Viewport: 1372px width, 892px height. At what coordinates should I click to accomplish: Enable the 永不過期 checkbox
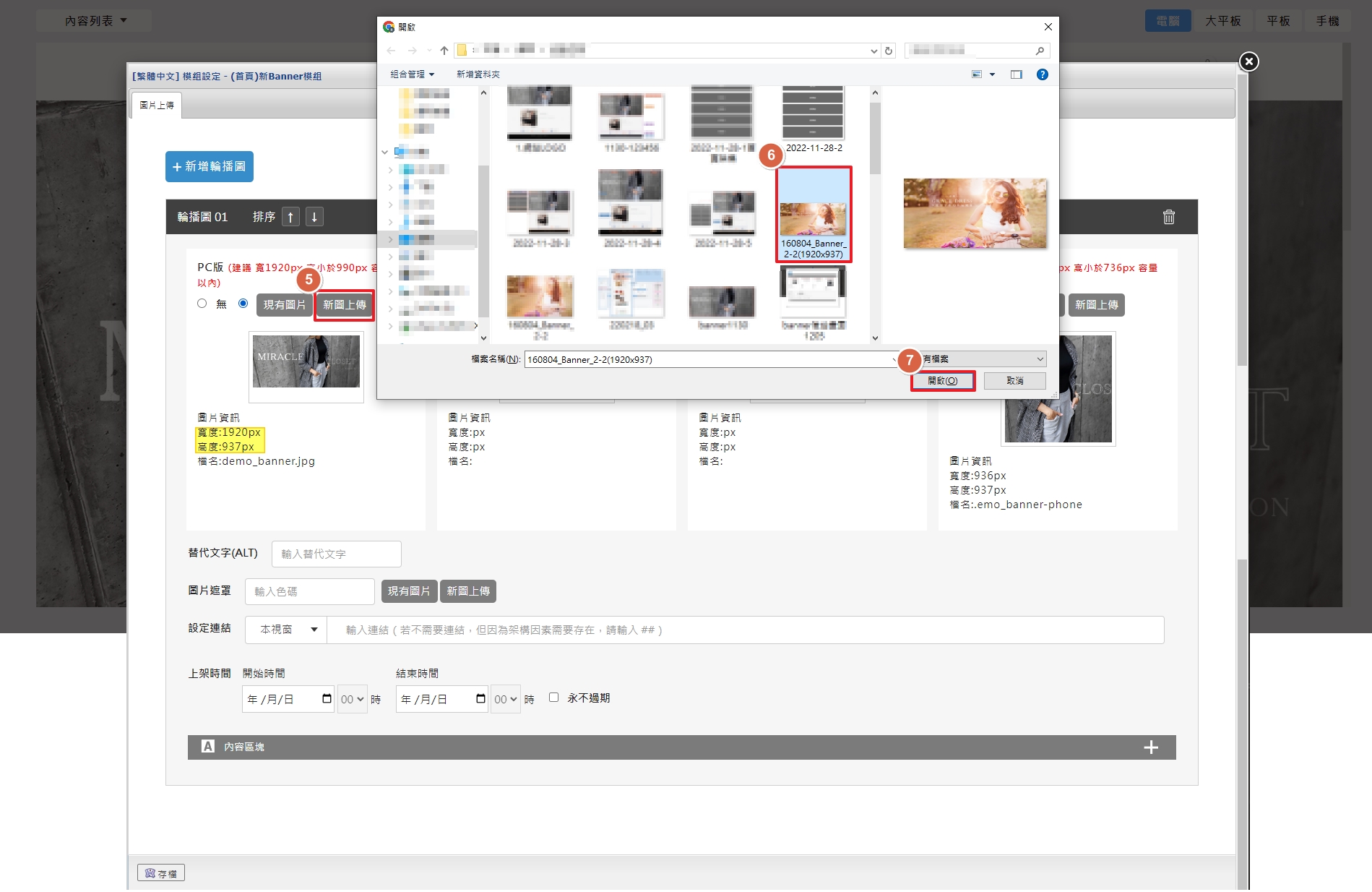click(553, 698)
